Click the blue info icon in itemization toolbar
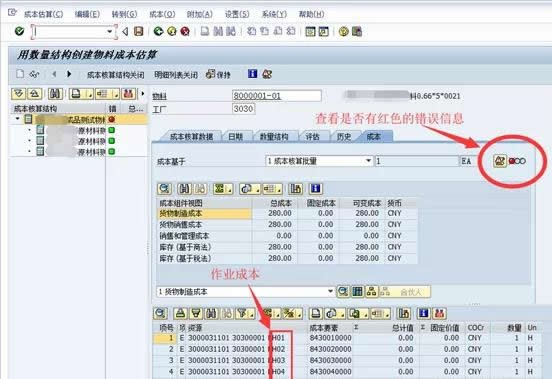 tap(424, 313)
